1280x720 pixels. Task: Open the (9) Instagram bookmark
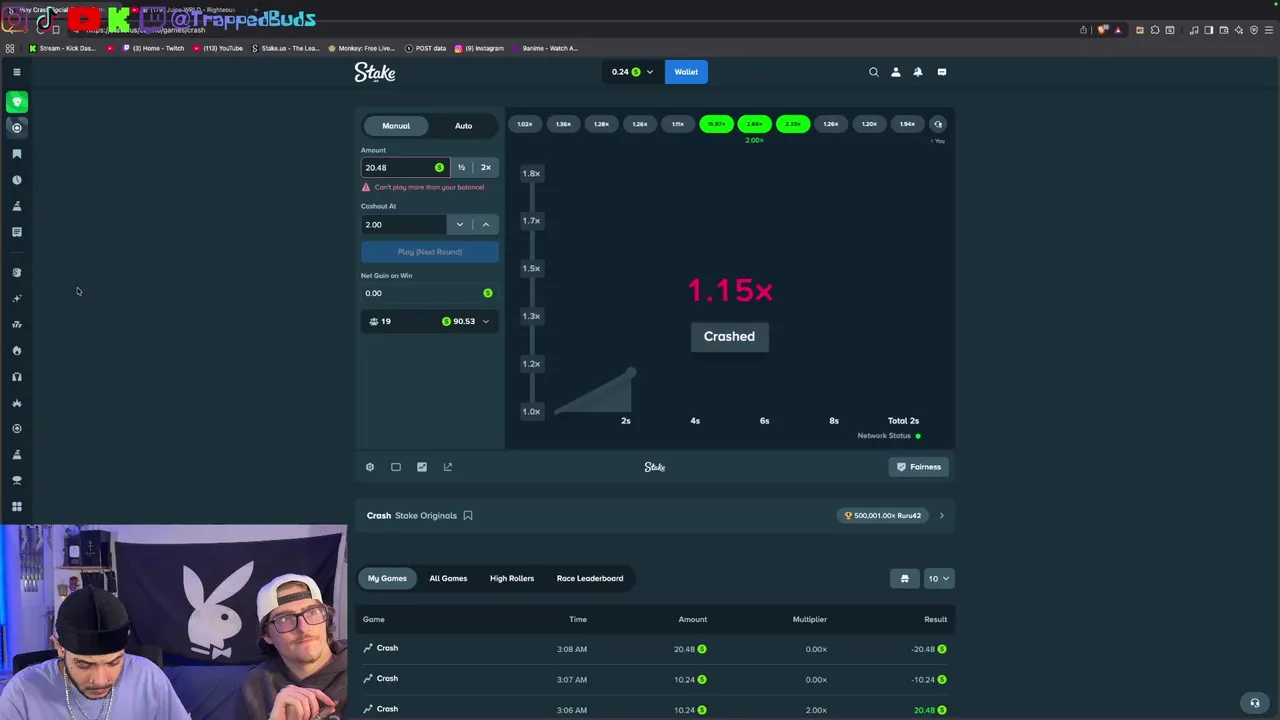coord(479,48)
